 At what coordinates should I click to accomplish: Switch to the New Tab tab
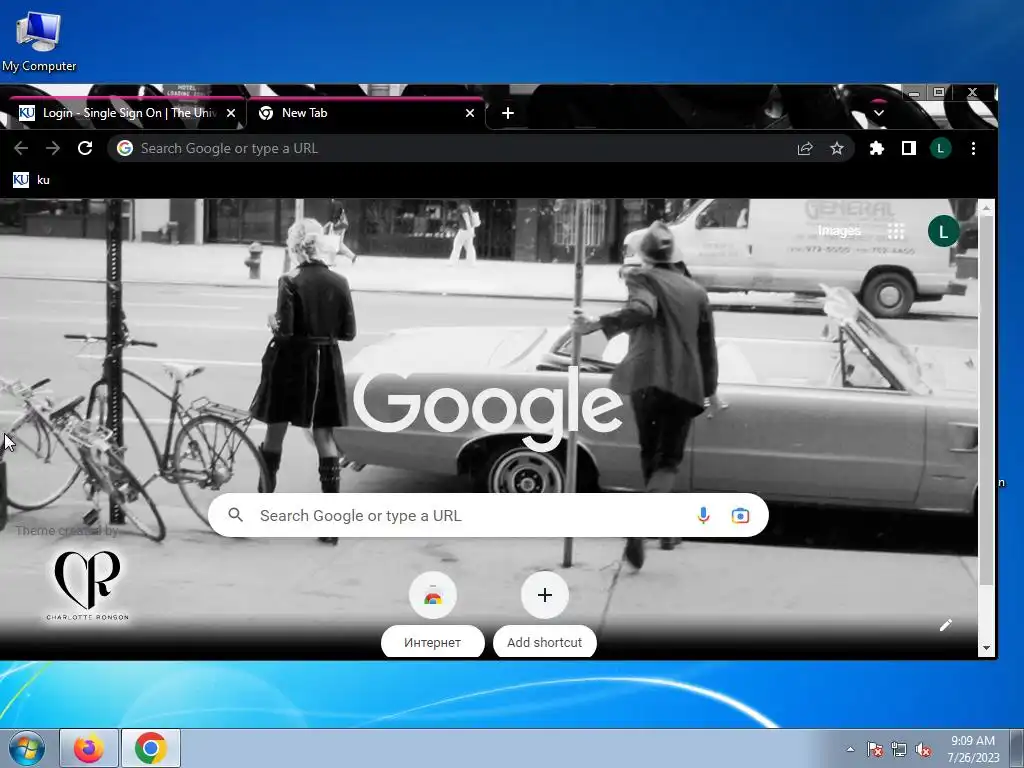366,113
